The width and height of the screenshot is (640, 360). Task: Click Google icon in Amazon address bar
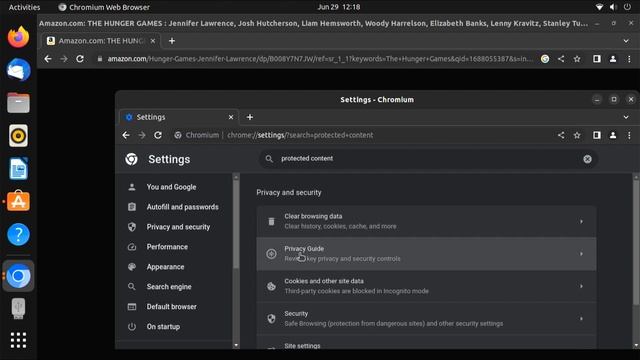(545, 59)
